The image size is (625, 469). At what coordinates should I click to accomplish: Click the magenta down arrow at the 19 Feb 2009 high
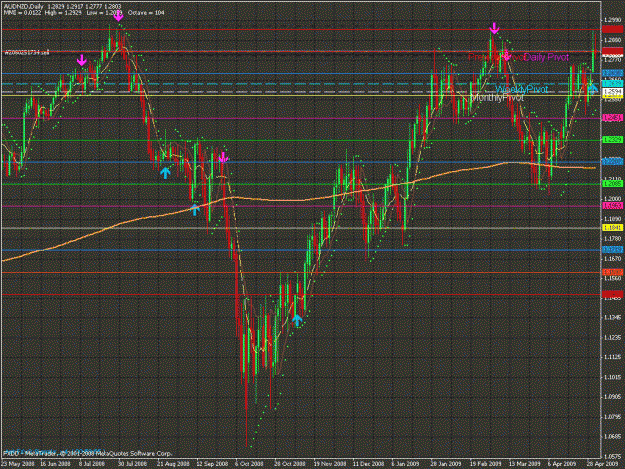pyautogui.click(x=494, y=28)
